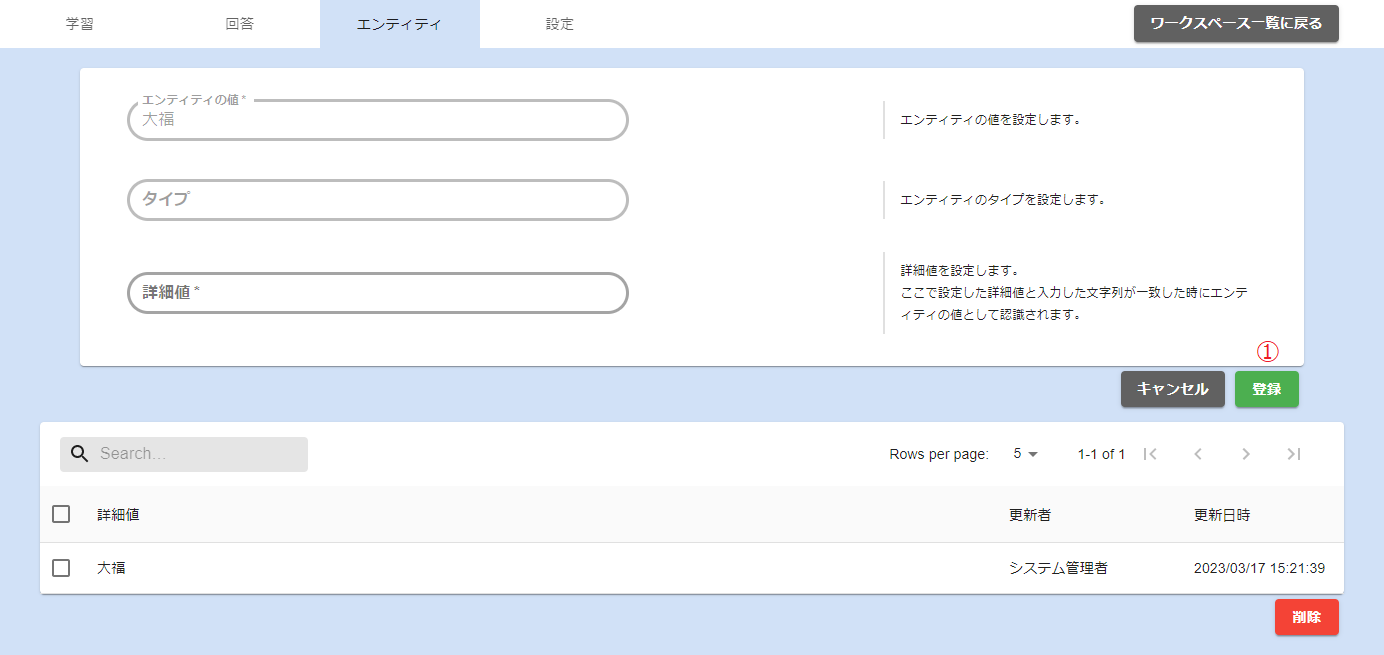Image resolution: width=1384 pixels, height=655 pixels.
Task: Click the red 削除 button
Action: pos(1306,618)
